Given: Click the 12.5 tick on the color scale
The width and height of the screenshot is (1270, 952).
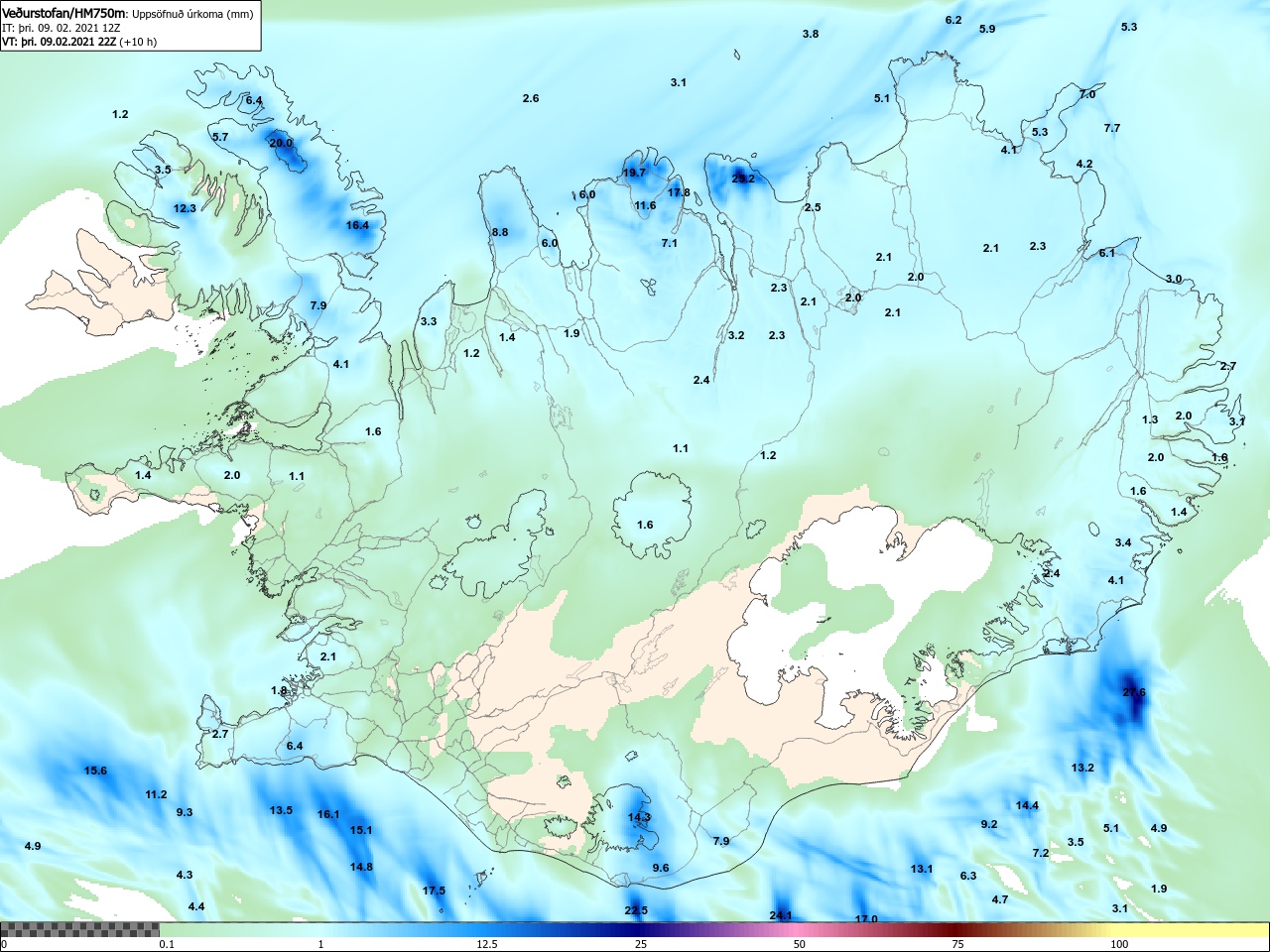Looking at the screenshot, I should pos(486,944).
